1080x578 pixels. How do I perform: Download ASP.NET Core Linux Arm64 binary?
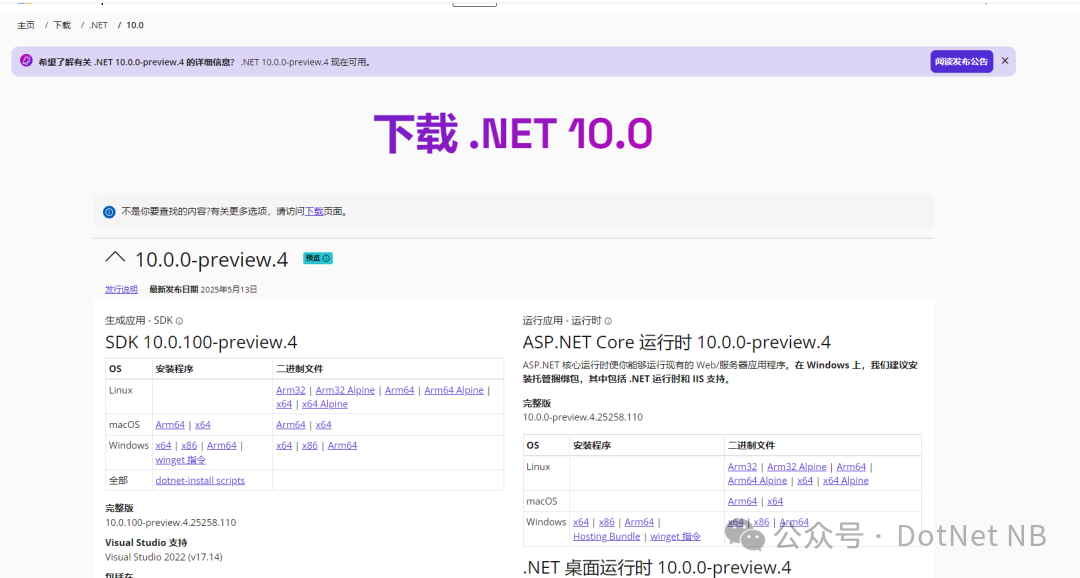point(851,466)
